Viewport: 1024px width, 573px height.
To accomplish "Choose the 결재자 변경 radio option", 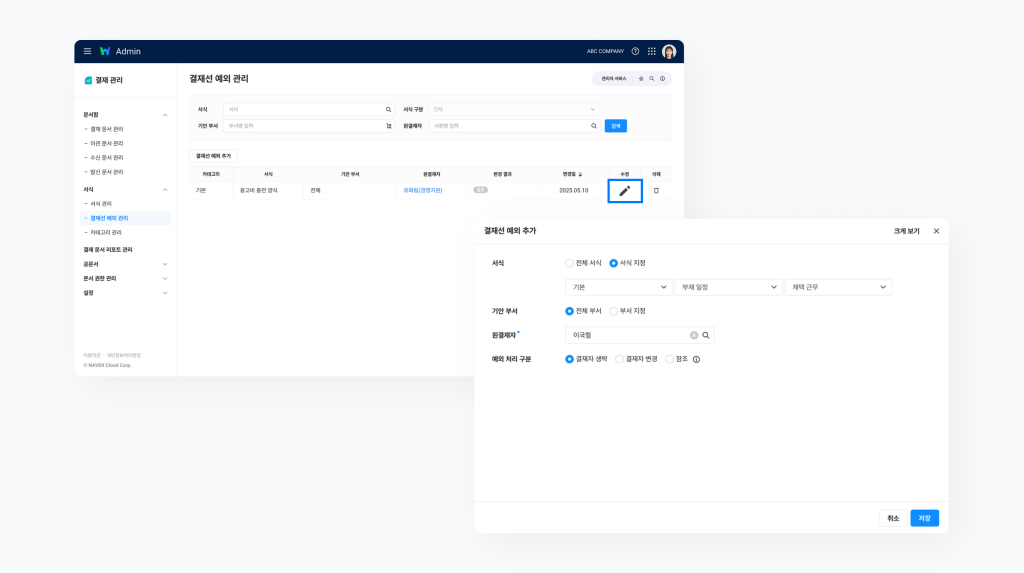I will [620, 359].
